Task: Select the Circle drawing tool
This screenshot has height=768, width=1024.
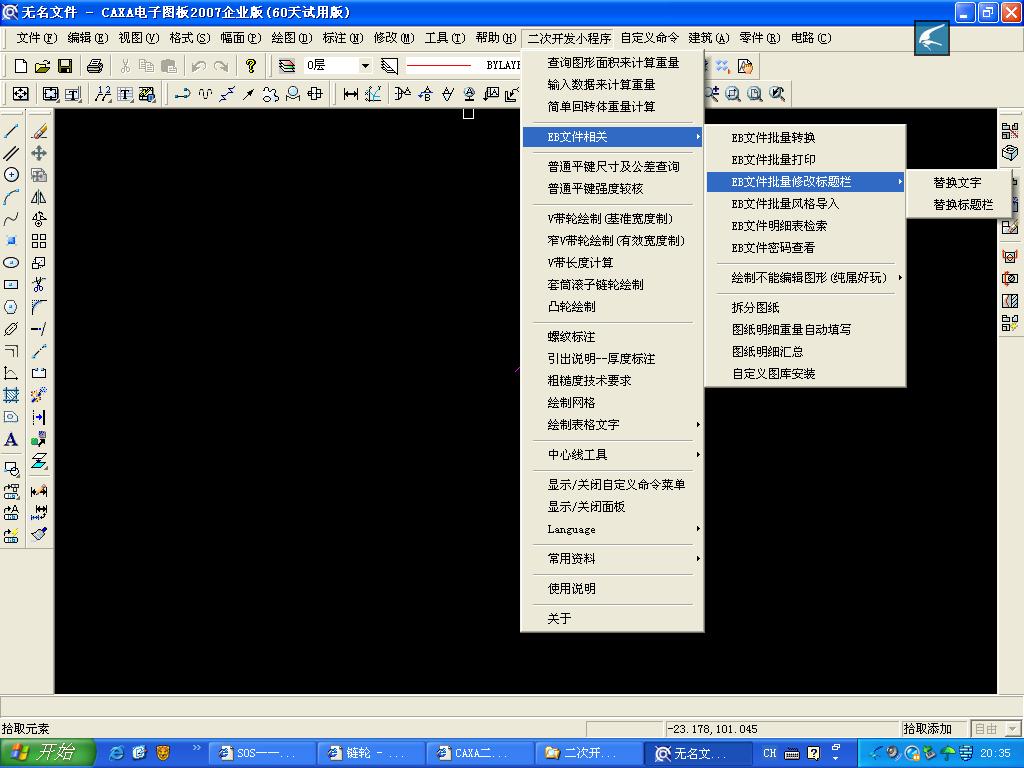Action: pos(11,174)
